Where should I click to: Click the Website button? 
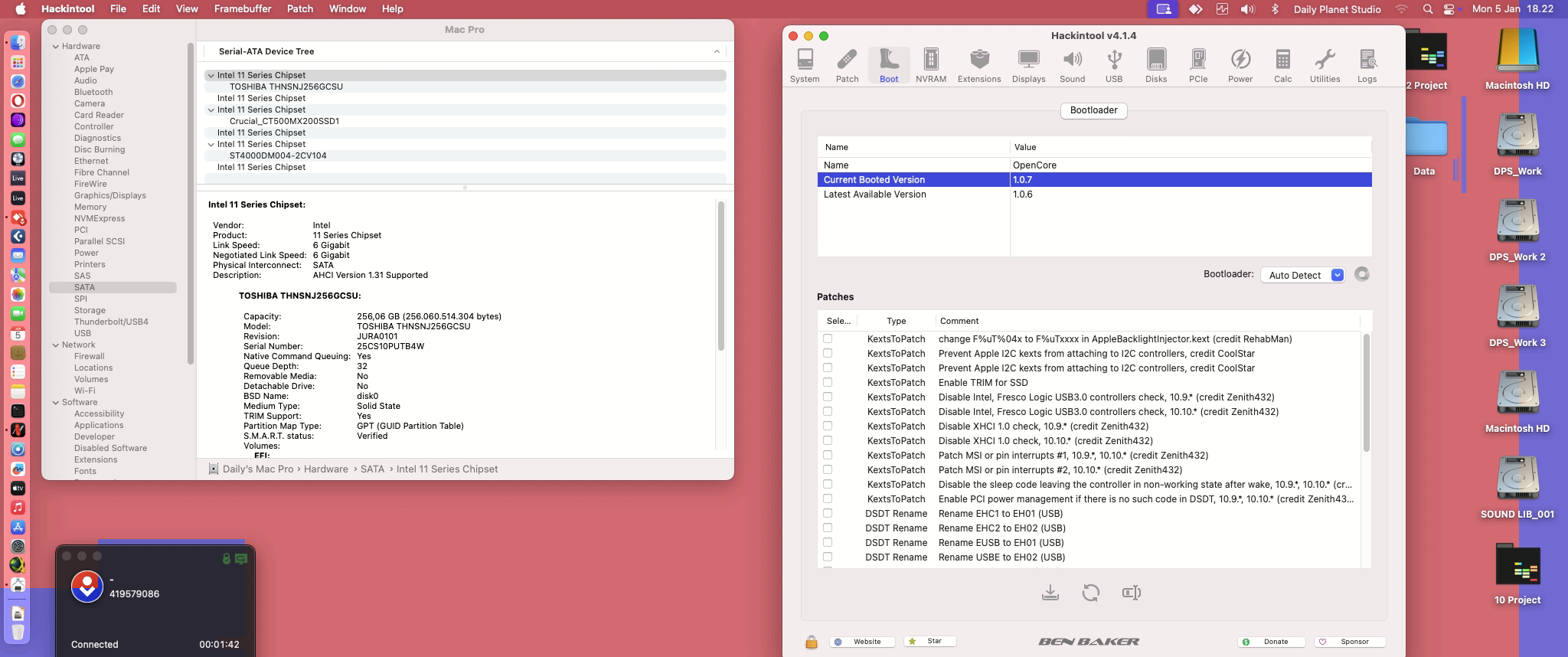tap(862, 642)
